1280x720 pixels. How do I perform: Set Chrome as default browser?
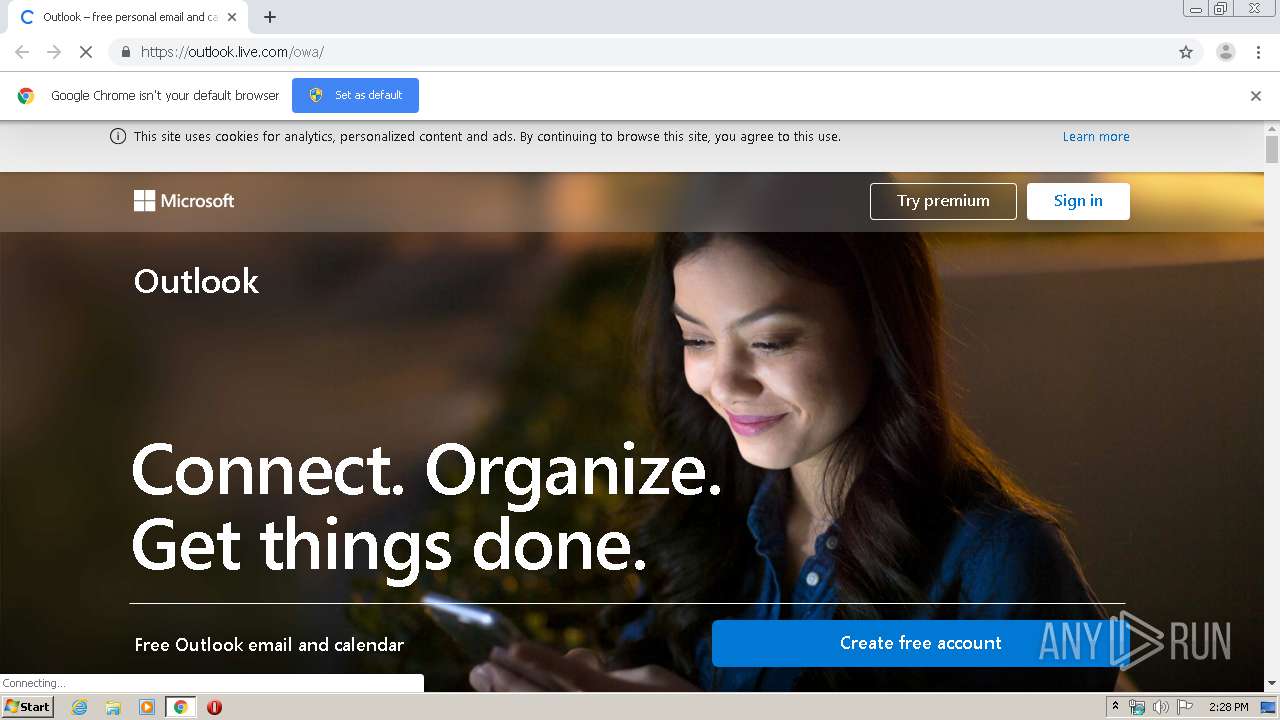click(x=355, y=95)
